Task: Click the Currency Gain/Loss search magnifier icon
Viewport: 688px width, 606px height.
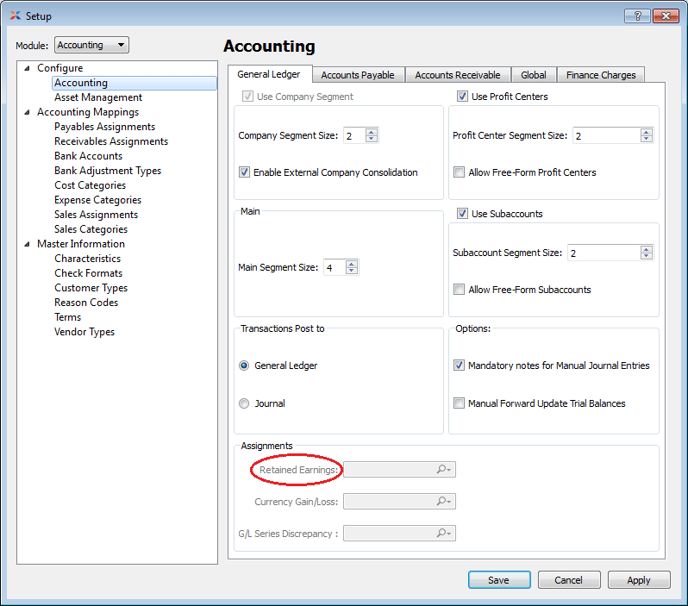Action: [443, 502]
